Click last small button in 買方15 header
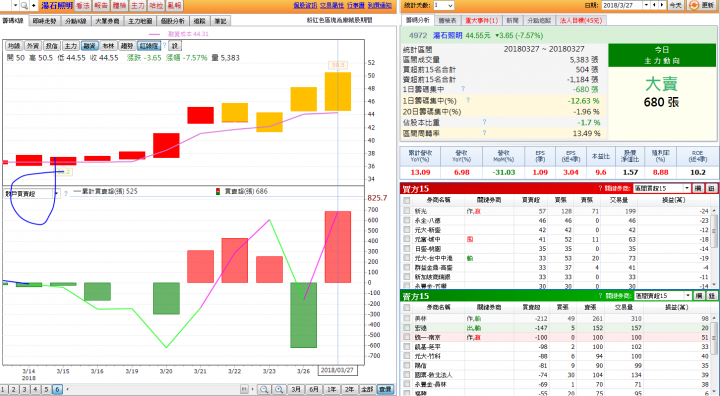Image resolution: width=720 pixels, height=396 pixels. (711, 188)
